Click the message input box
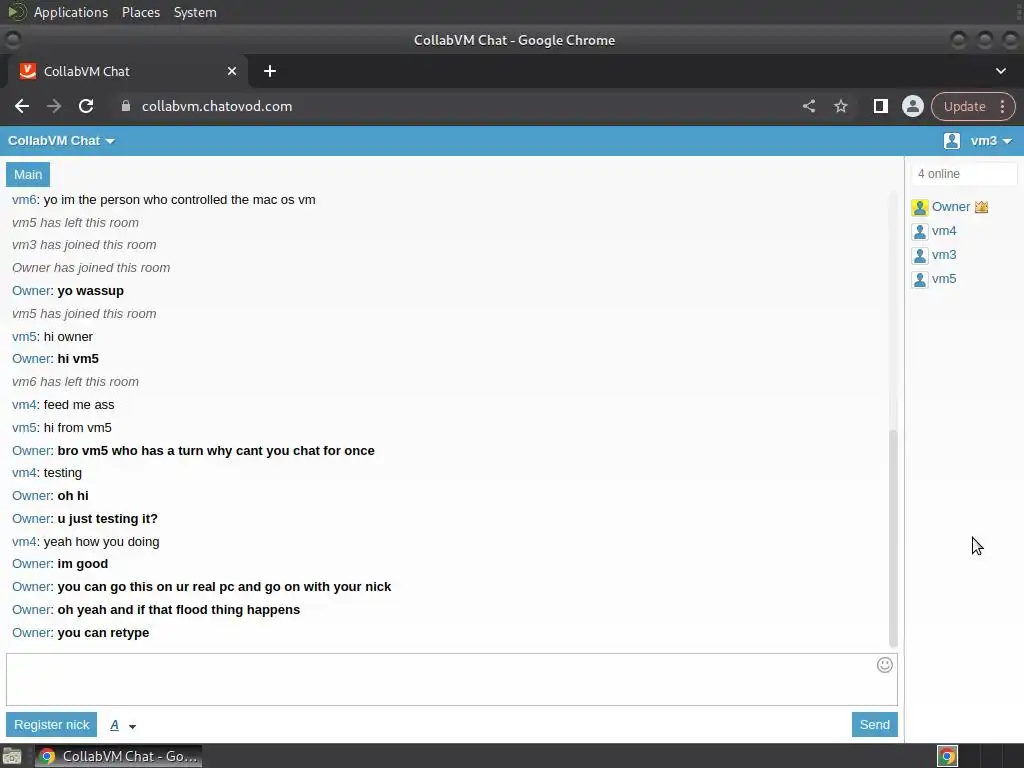 (452, 679)
